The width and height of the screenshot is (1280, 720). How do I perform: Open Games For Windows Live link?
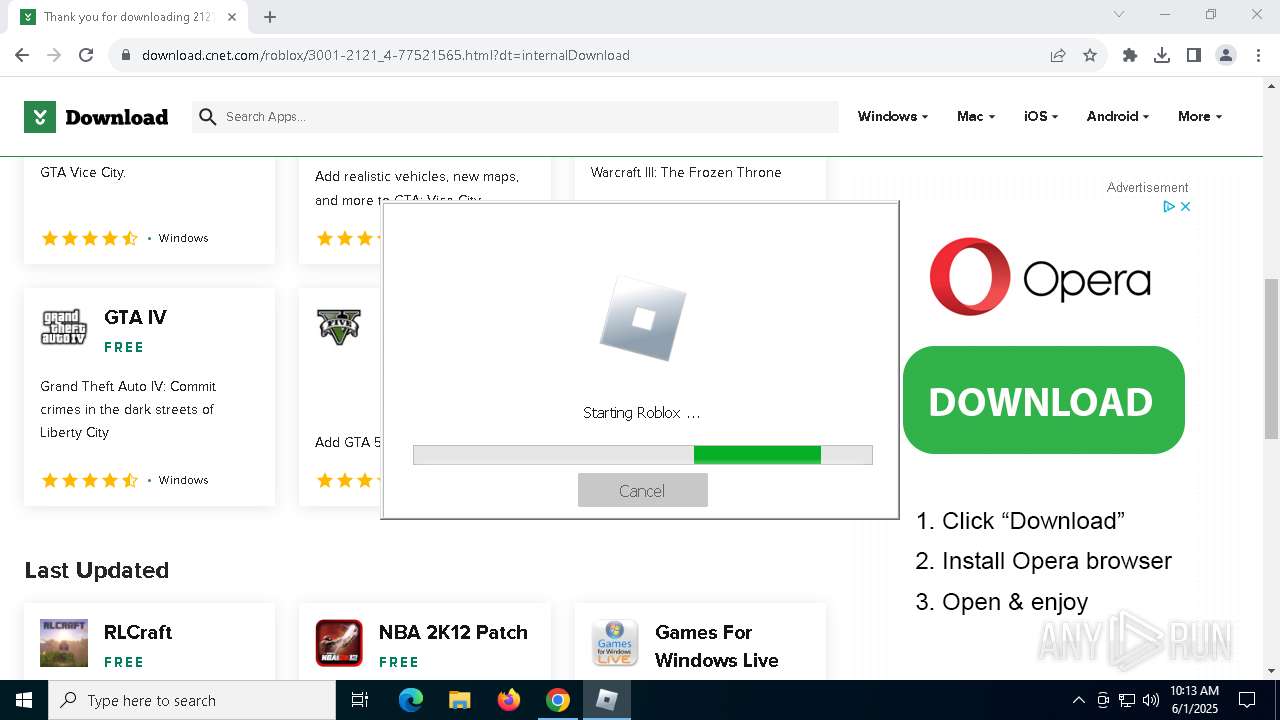click(x=716, y=646)
